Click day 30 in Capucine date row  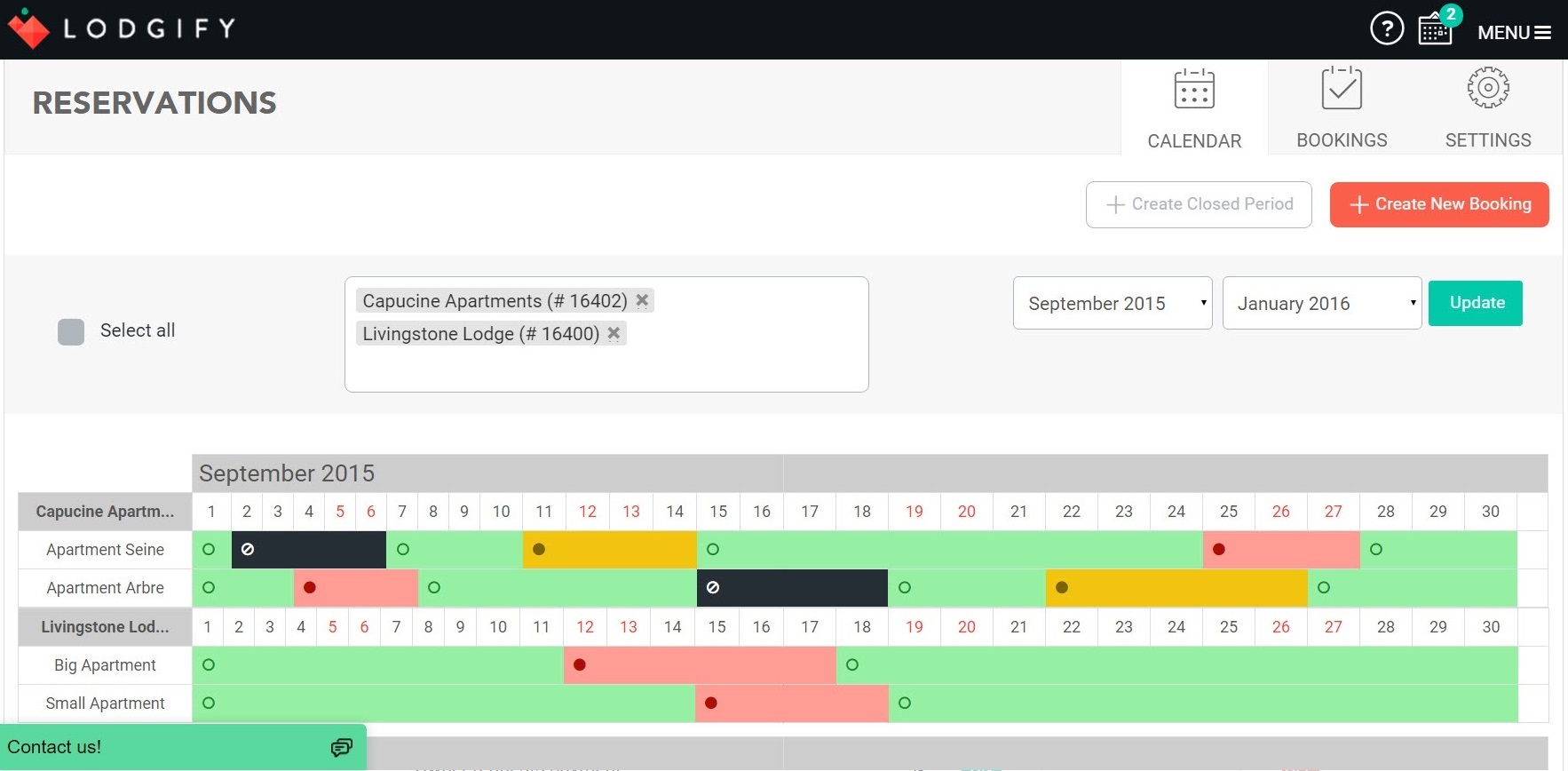[1491, 512]
